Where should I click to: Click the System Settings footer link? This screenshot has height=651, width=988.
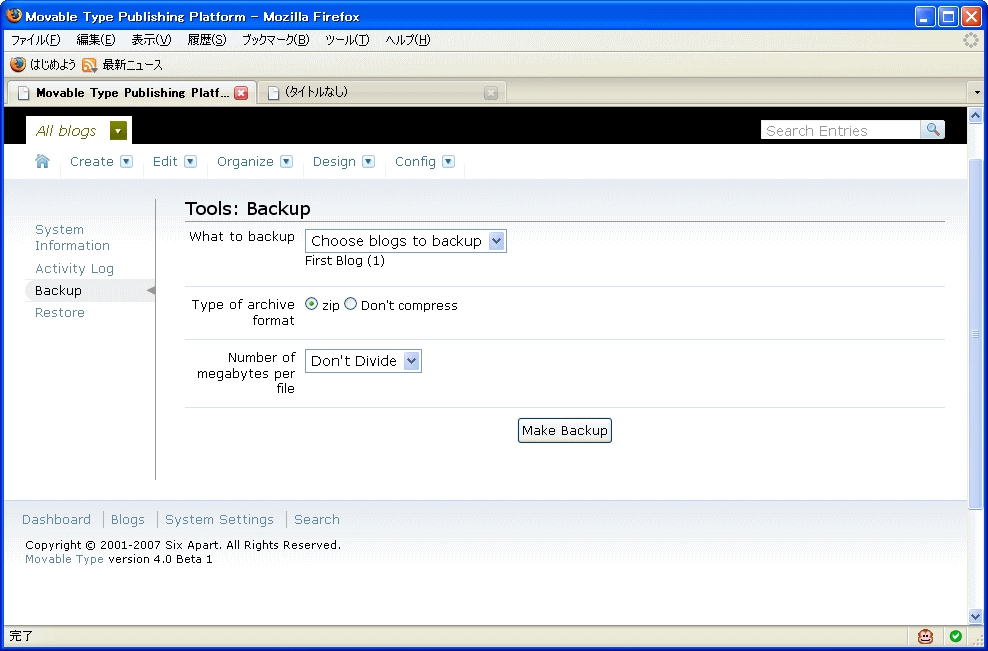[219, 519]
